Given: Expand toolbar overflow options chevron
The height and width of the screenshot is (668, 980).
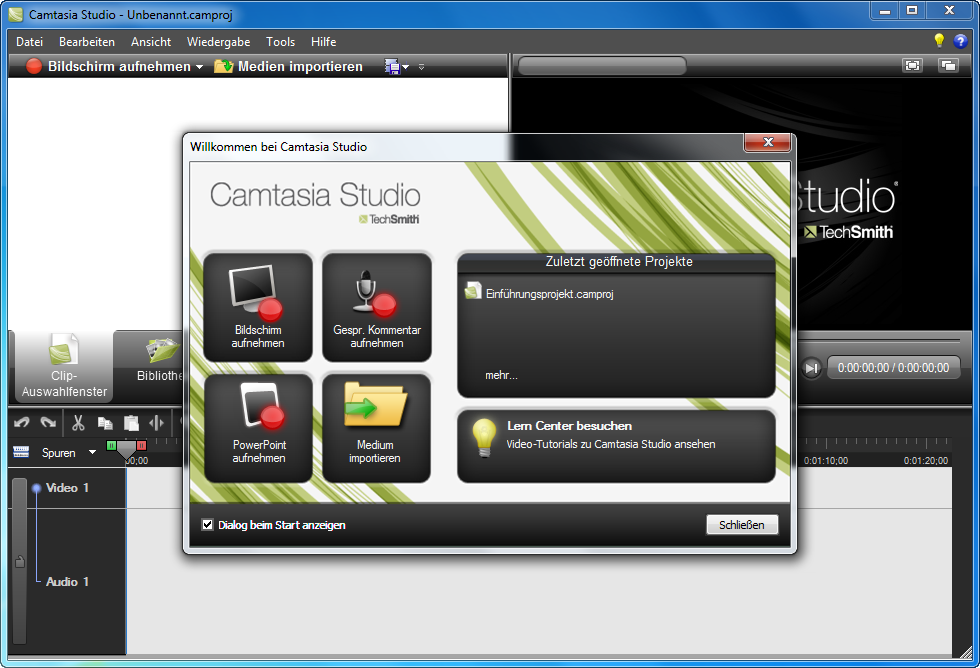Looking at the screenshot, I should click(421, 67).
